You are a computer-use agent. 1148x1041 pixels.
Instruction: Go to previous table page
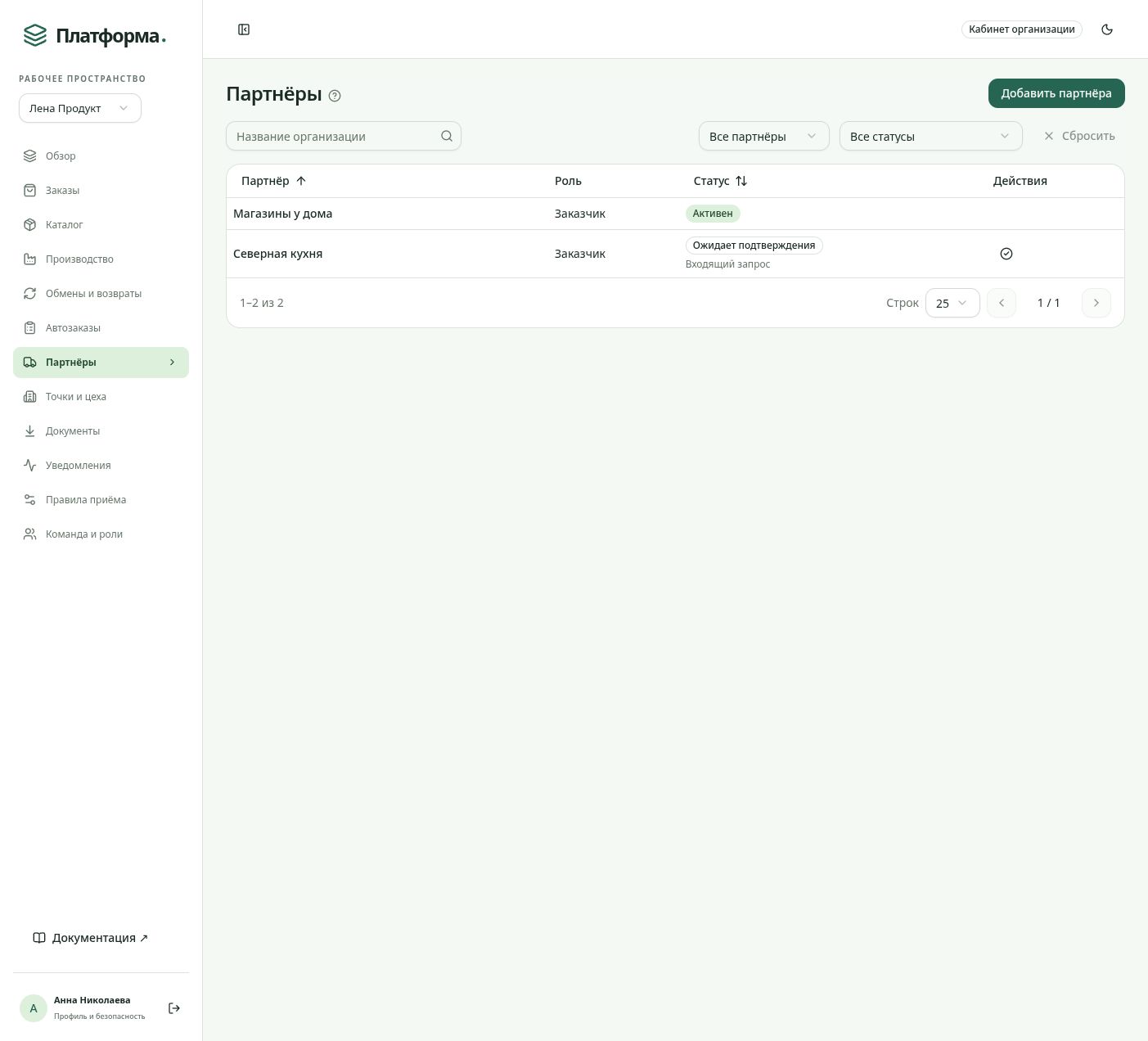point(1002,303)
